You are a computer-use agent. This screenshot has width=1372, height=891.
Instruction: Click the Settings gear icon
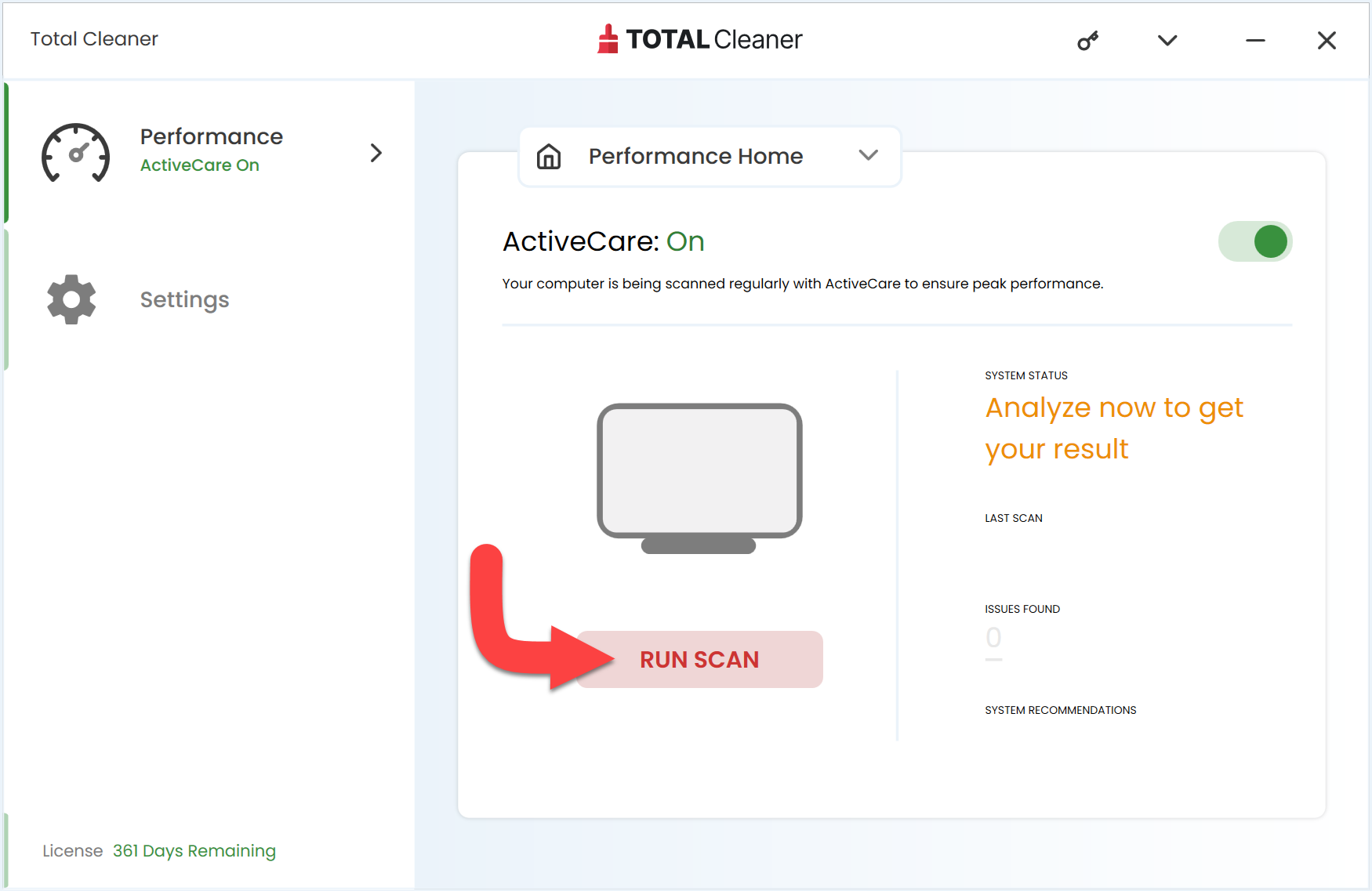point(71,299)
